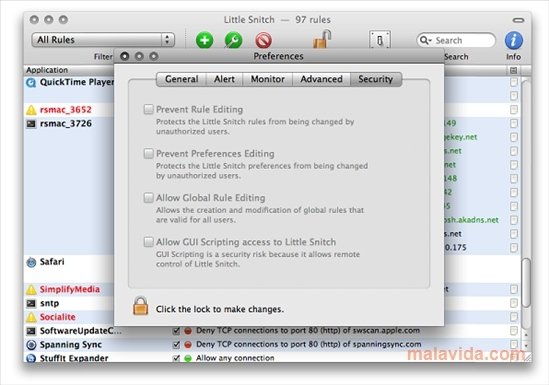Select the Security tab

376,79
